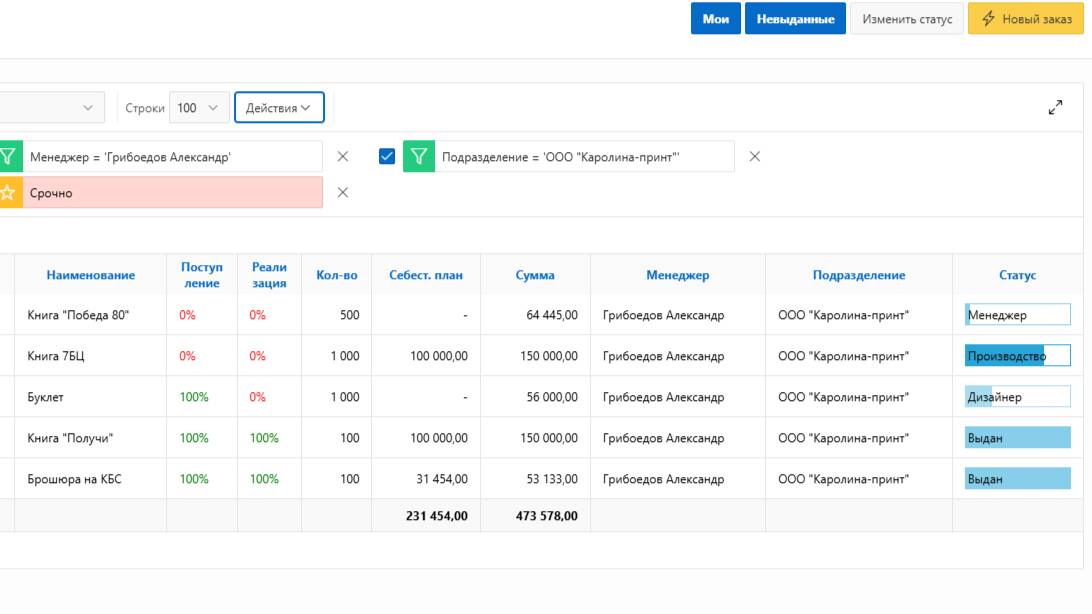Screen dimensions: 1092x614
Task: Click the Статус column header
Action: click(1017, 275)
